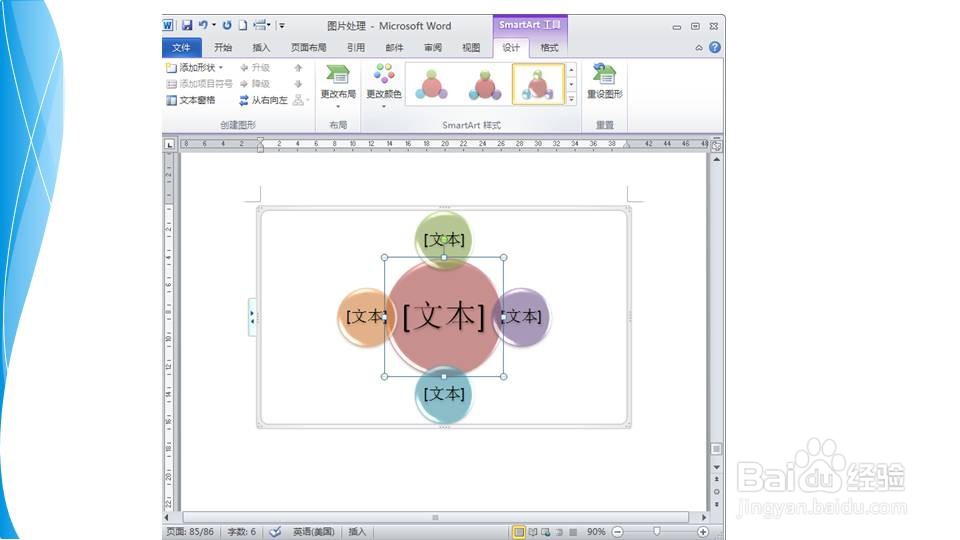Click the Save icon in quick access toolbar
The height and width of the screenshot is (540, 960).
[187, 25]
